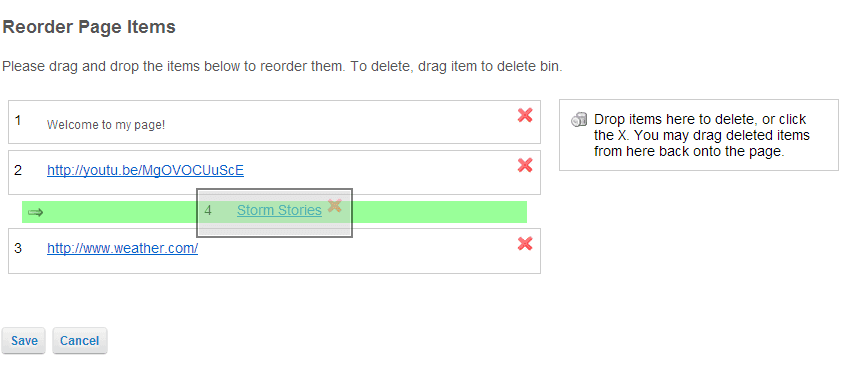Select the Welcome to my page text

(106, 125)
